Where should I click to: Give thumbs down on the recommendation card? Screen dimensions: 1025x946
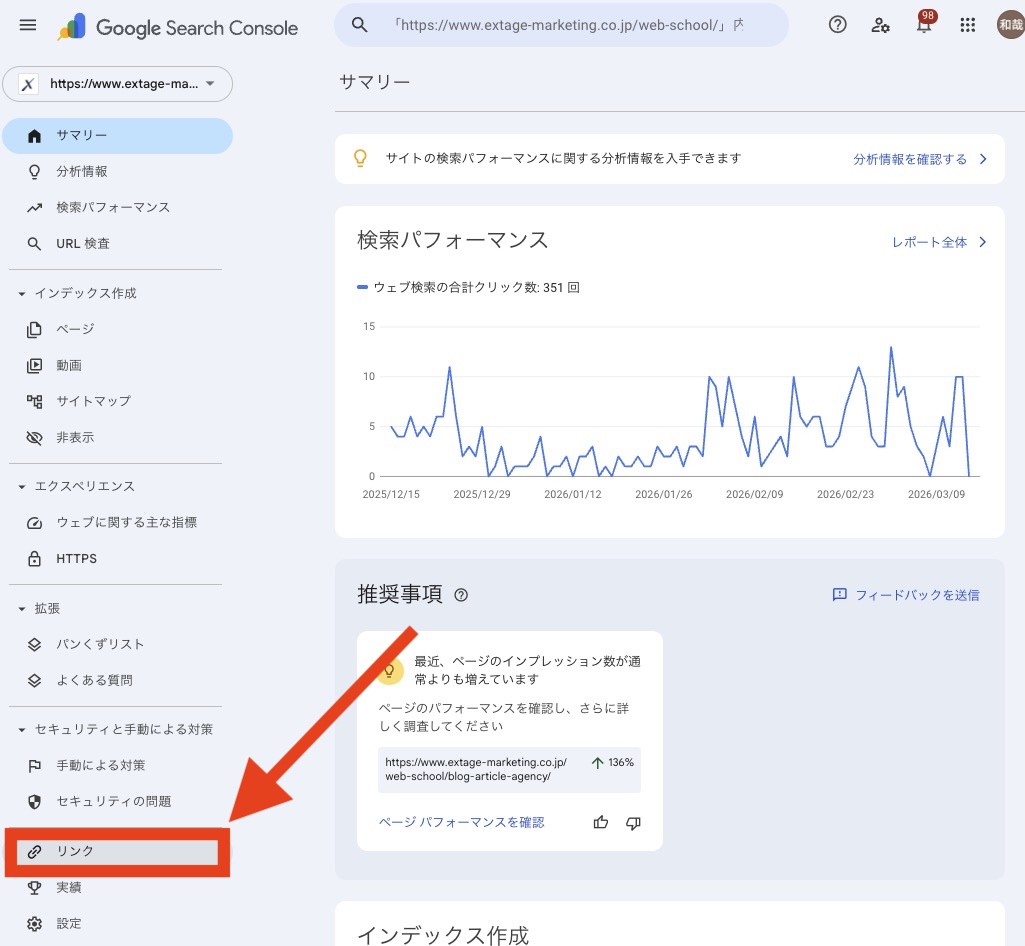tap(632, 822)
